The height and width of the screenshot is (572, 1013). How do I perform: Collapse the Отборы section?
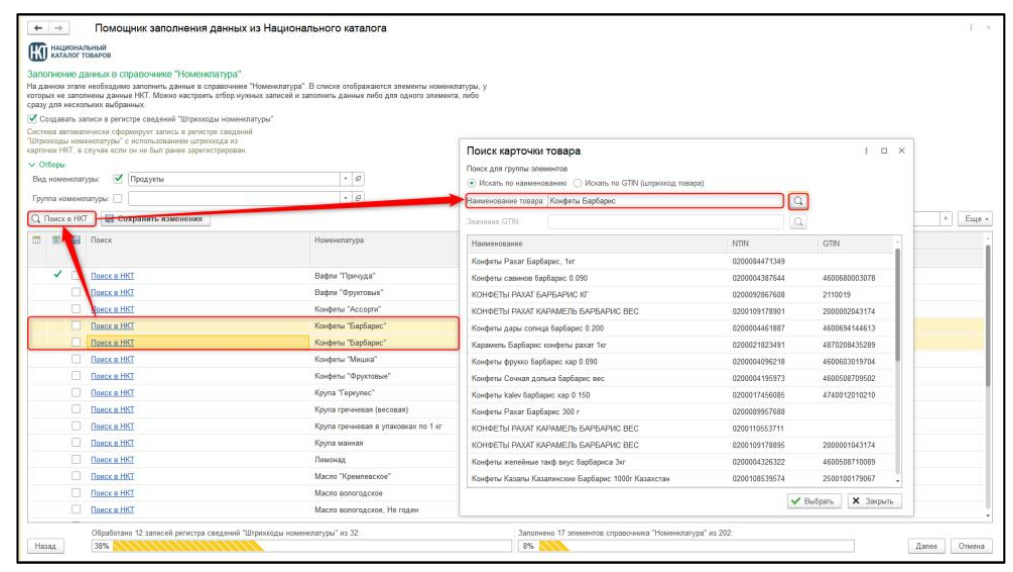point(32,164)
